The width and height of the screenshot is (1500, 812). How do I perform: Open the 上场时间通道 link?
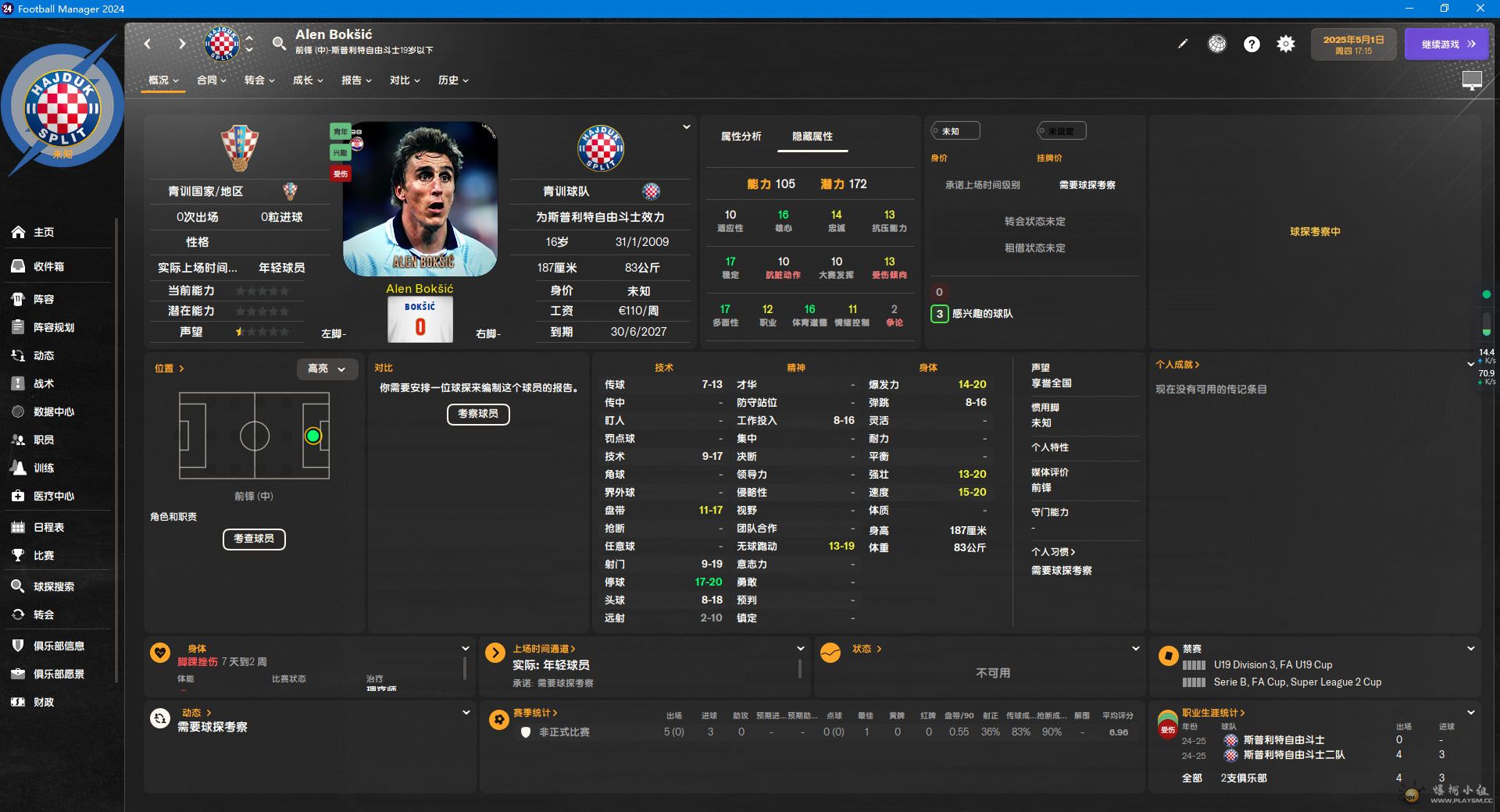[x=544, y=649]
